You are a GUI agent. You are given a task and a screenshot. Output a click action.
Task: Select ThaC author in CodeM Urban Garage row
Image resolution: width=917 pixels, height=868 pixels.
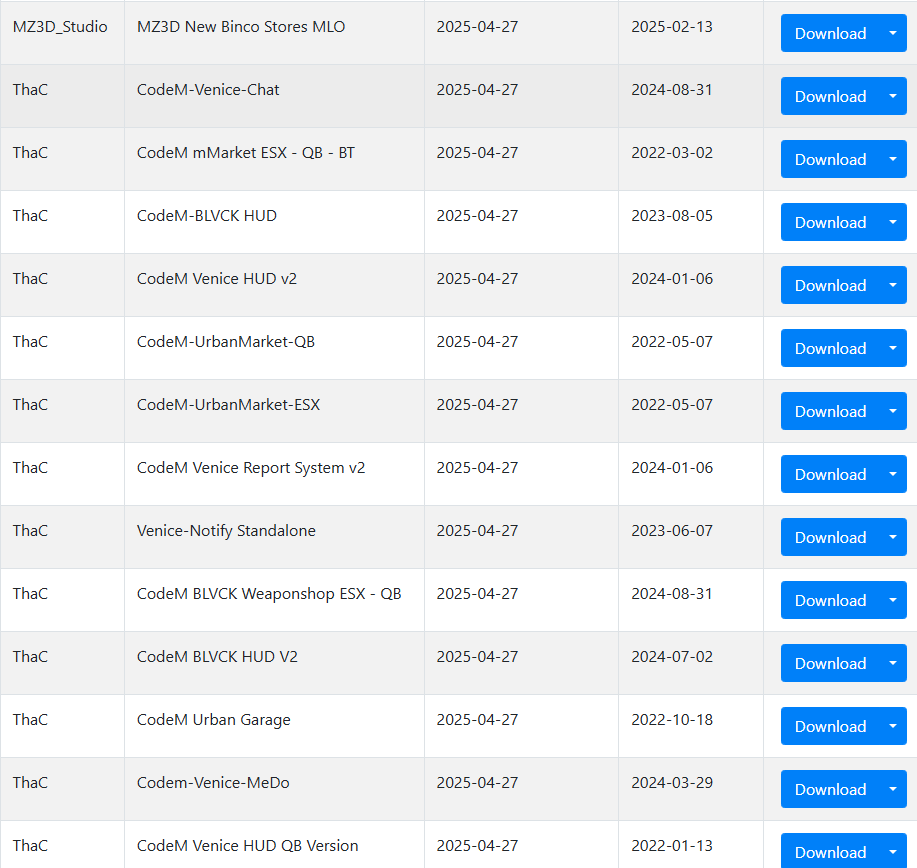[30, 719]
